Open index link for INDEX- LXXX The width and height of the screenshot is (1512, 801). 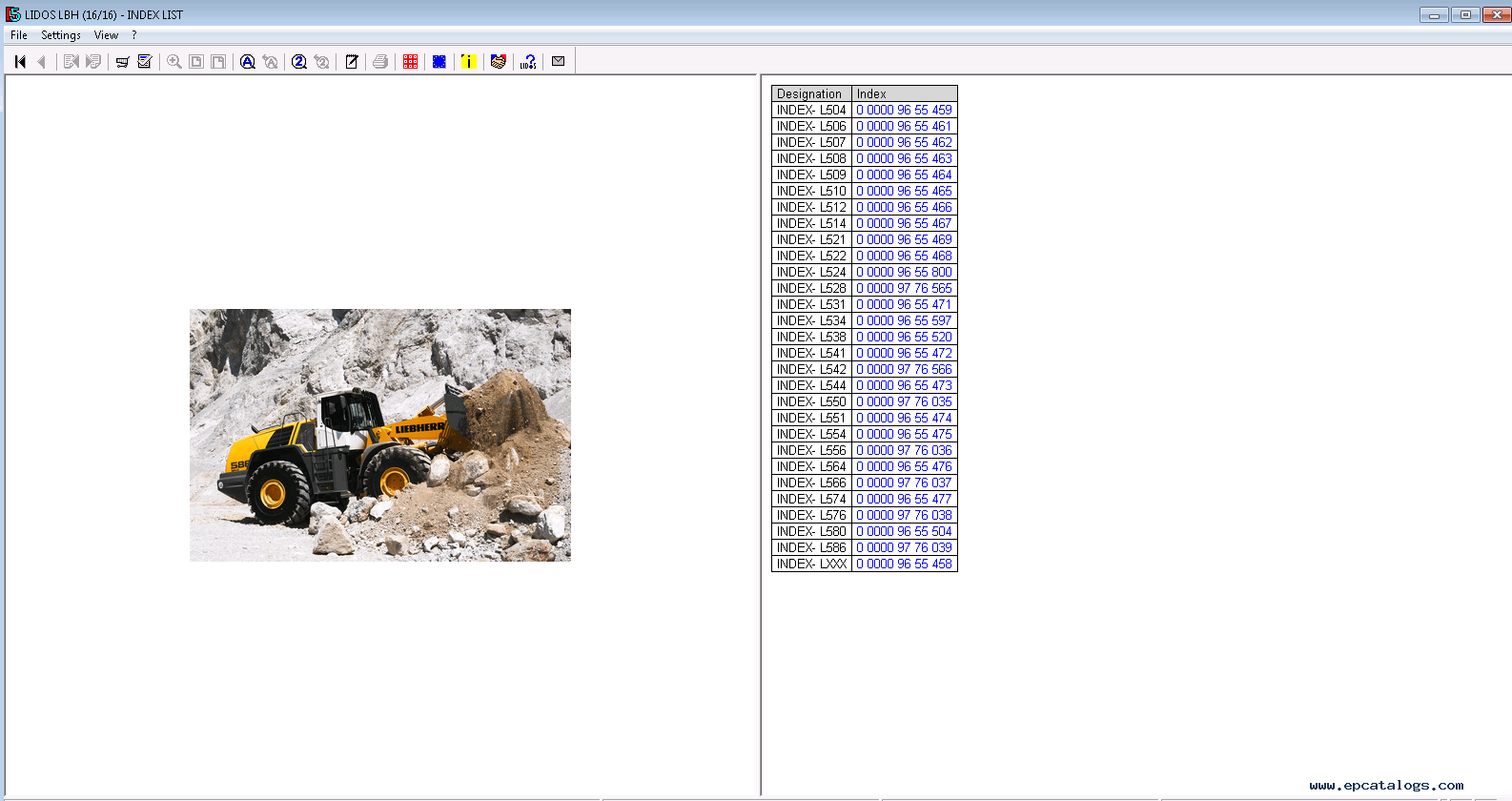904,564
